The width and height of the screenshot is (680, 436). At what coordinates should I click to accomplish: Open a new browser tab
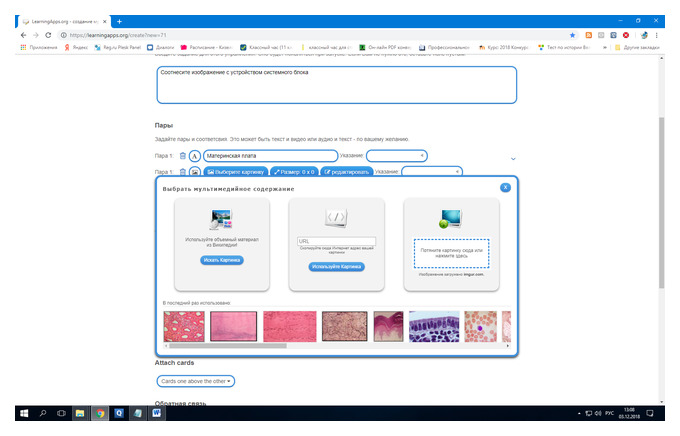(x=119, y=21)
